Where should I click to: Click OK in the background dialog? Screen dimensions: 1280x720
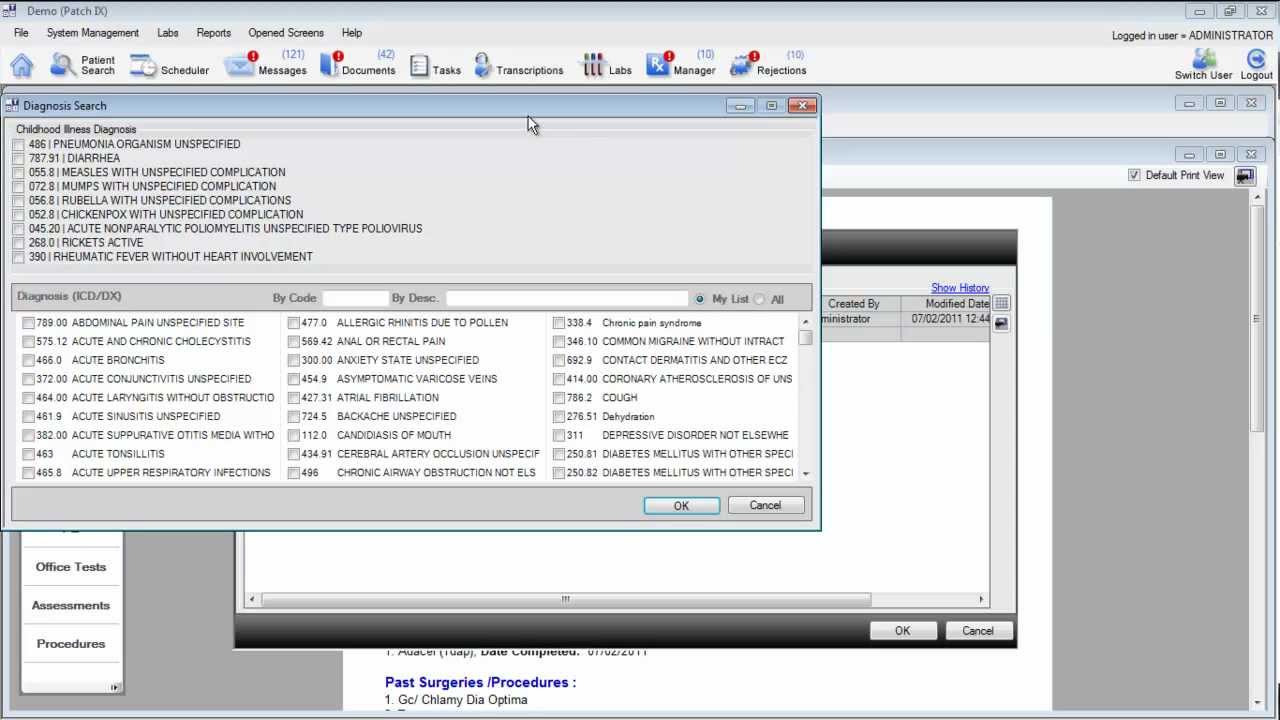click(x=902, y=631)
